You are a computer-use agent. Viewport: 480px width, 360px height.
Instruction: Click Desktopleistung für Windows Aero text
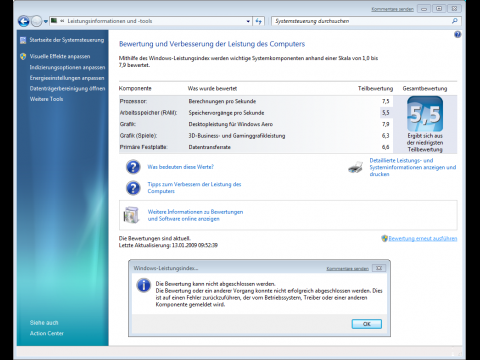(231, 124)
